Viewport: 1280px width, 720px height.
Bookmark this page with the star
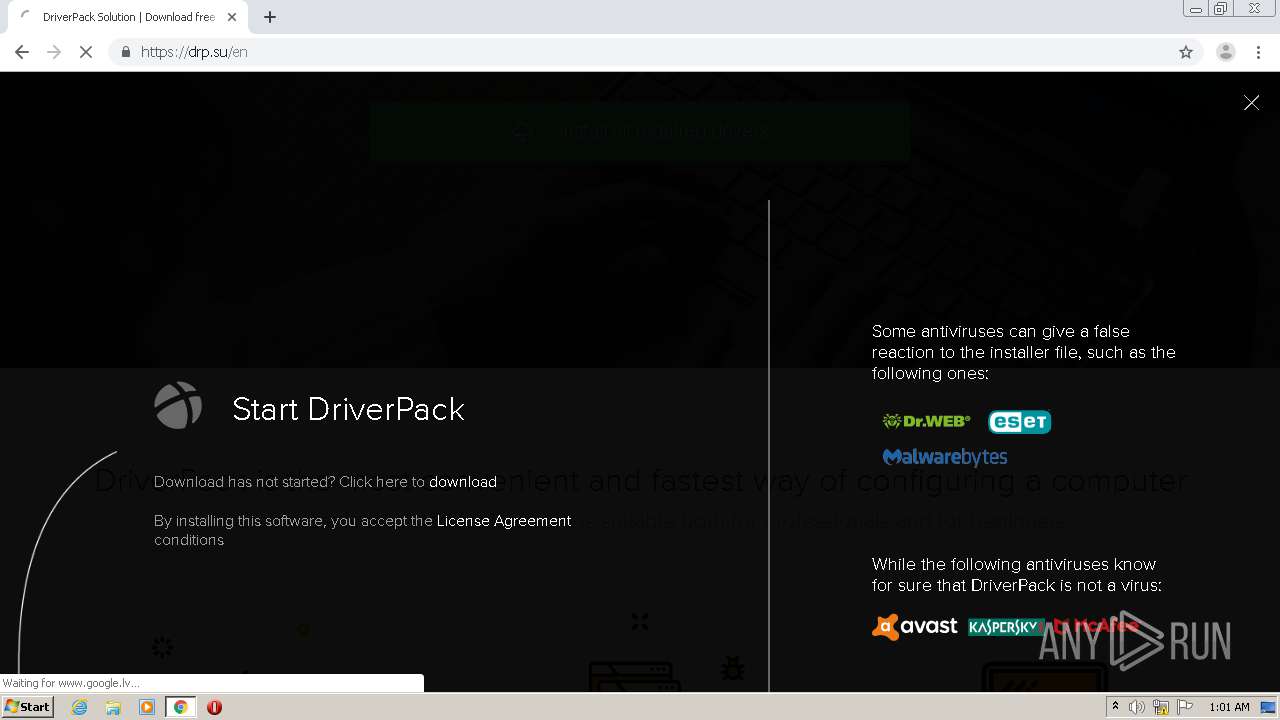(x=1186, y=52)
